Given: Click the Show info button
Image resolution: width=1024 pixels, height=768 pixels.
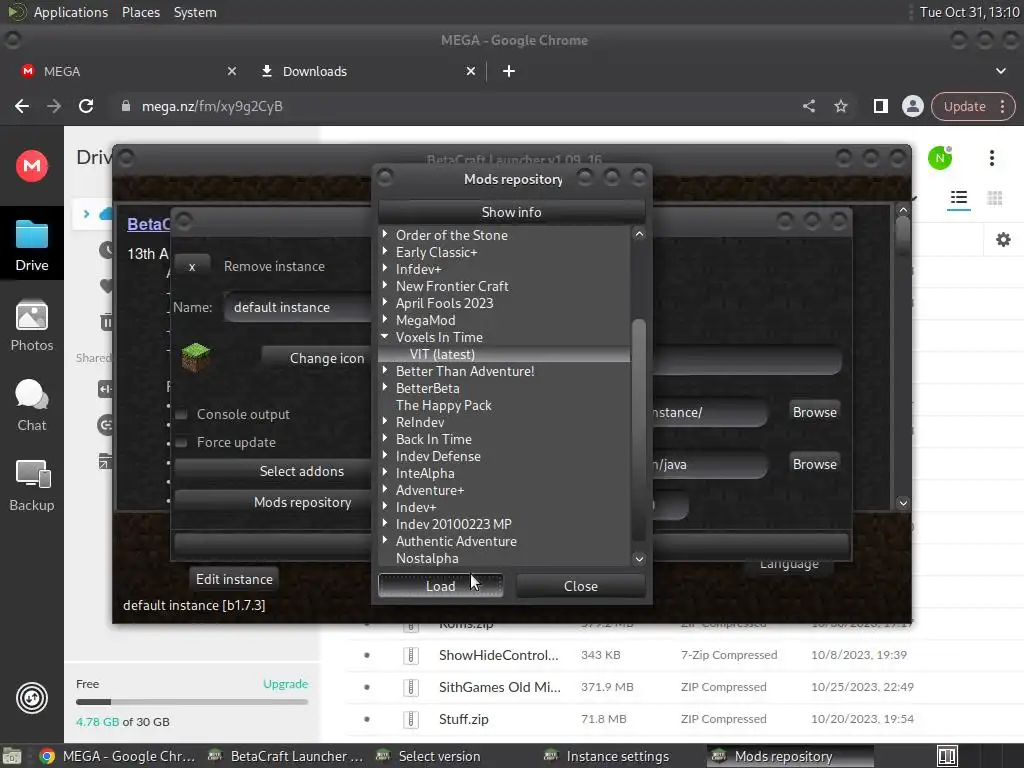Looking at the screenshot, I should [511, 212].
